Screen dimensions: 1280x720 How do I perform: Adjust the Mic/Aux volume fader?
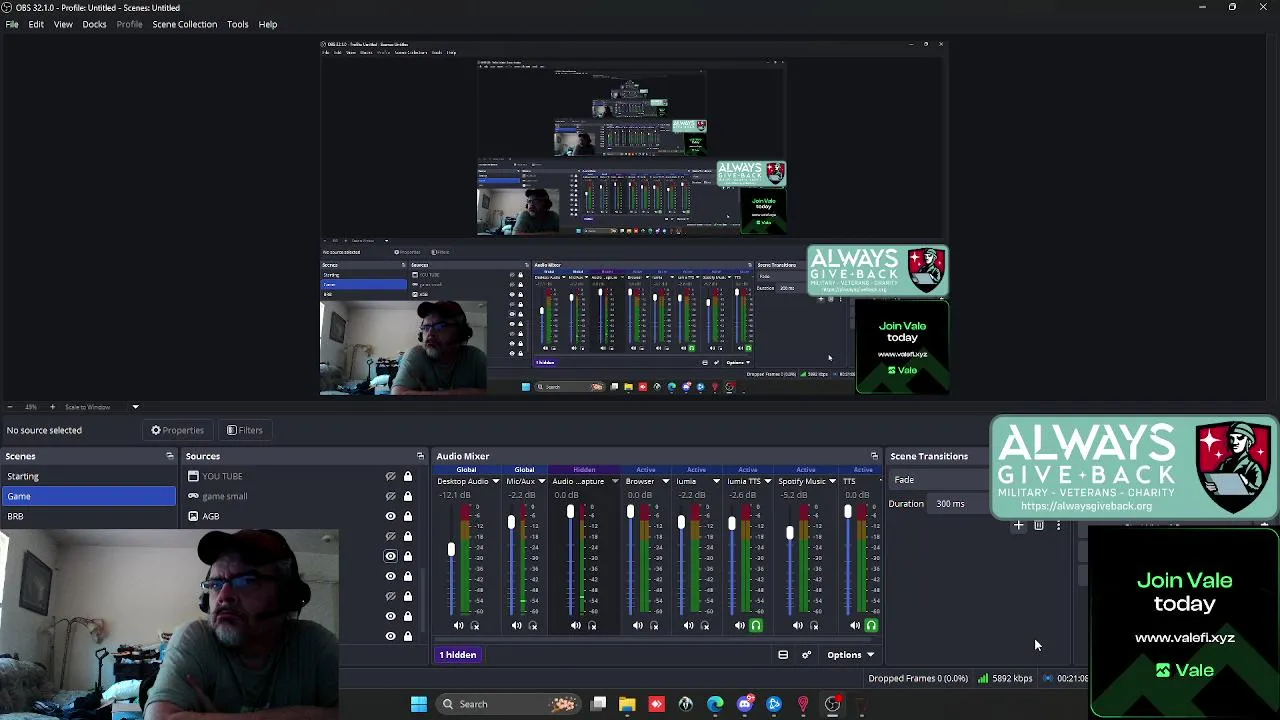pos(511,522)
